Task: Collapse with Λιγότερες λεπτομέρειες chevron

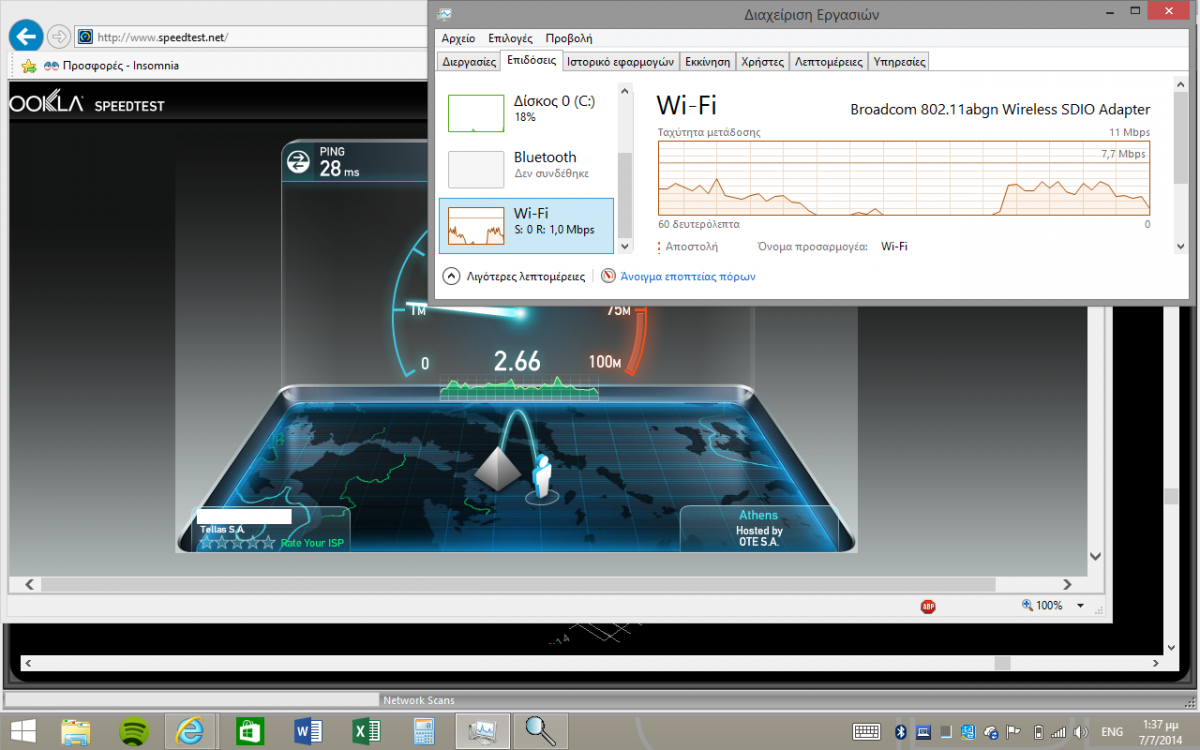Action: (x=451, y=276)
